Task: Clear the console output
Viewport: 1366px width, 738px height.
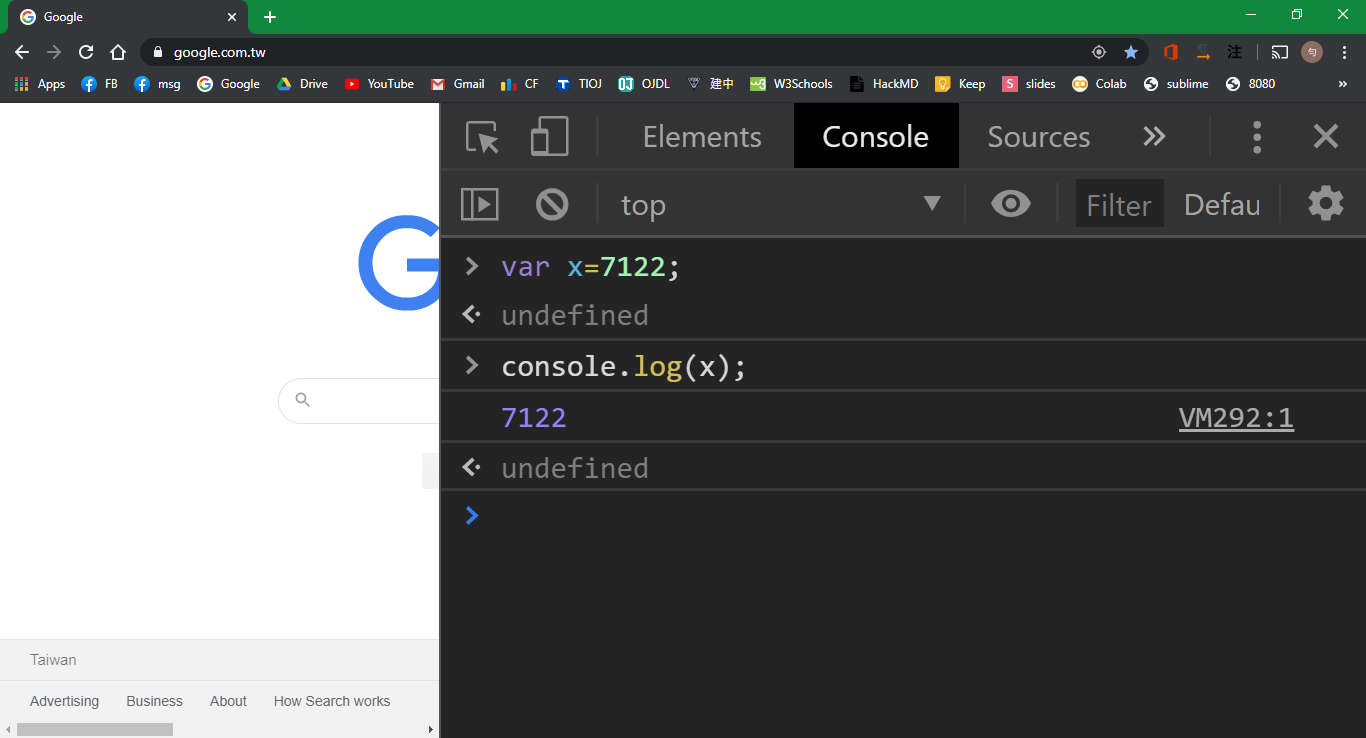Action: pyautogui.click(x=552, y=205)
